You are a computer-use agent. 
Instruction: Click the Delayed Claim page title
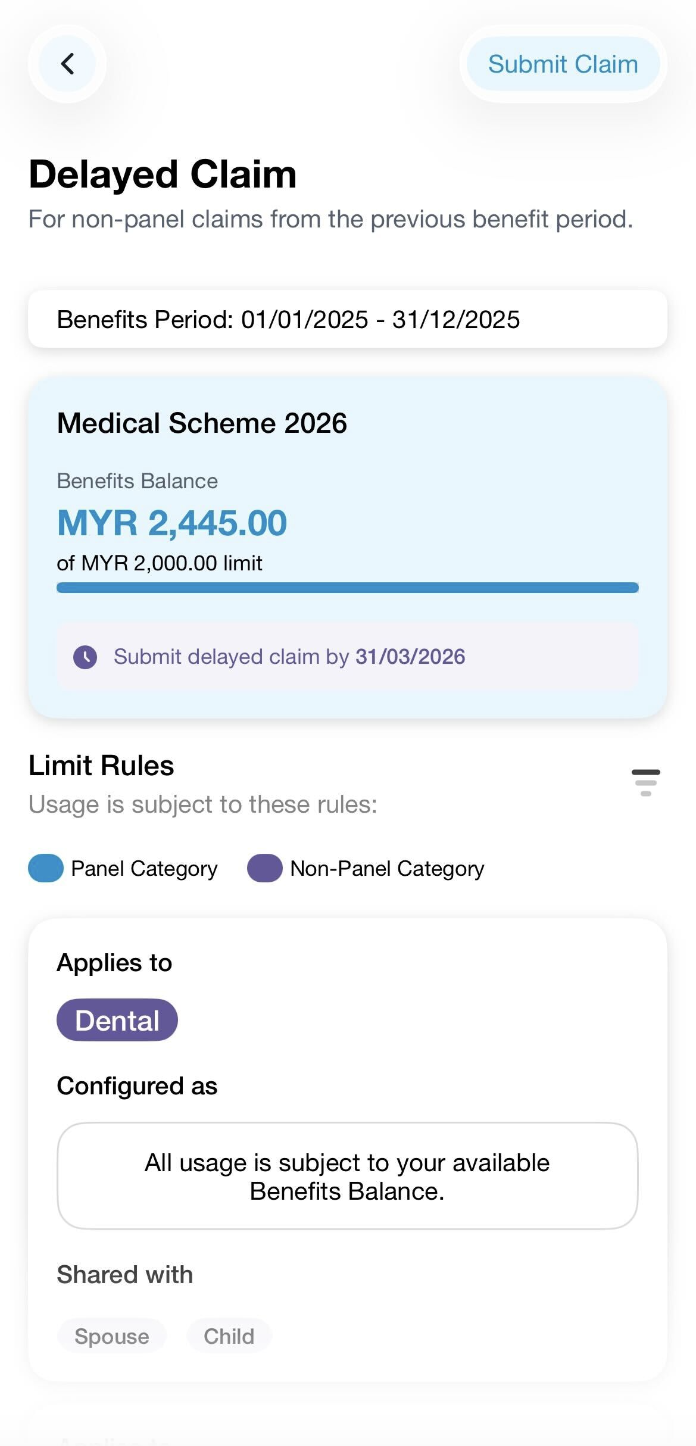(162, 174)
